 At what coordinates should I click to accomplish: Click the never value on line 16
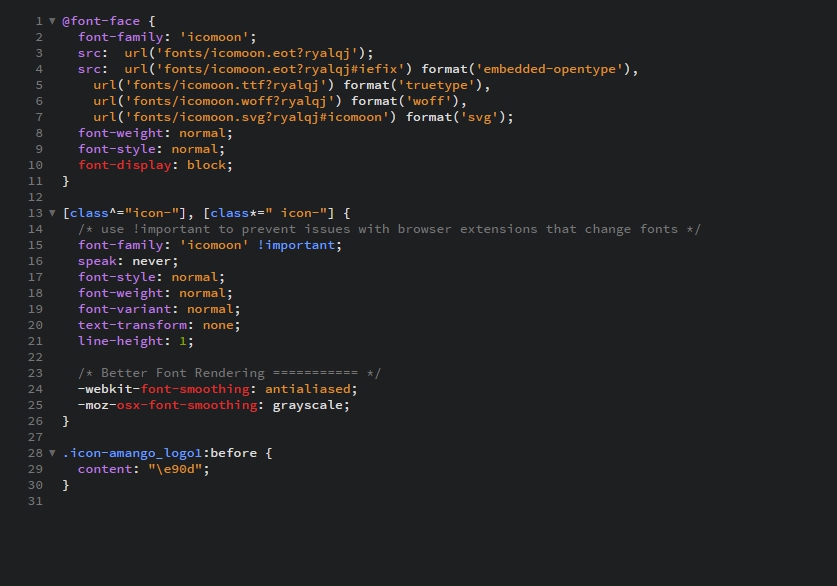(152, 262)
